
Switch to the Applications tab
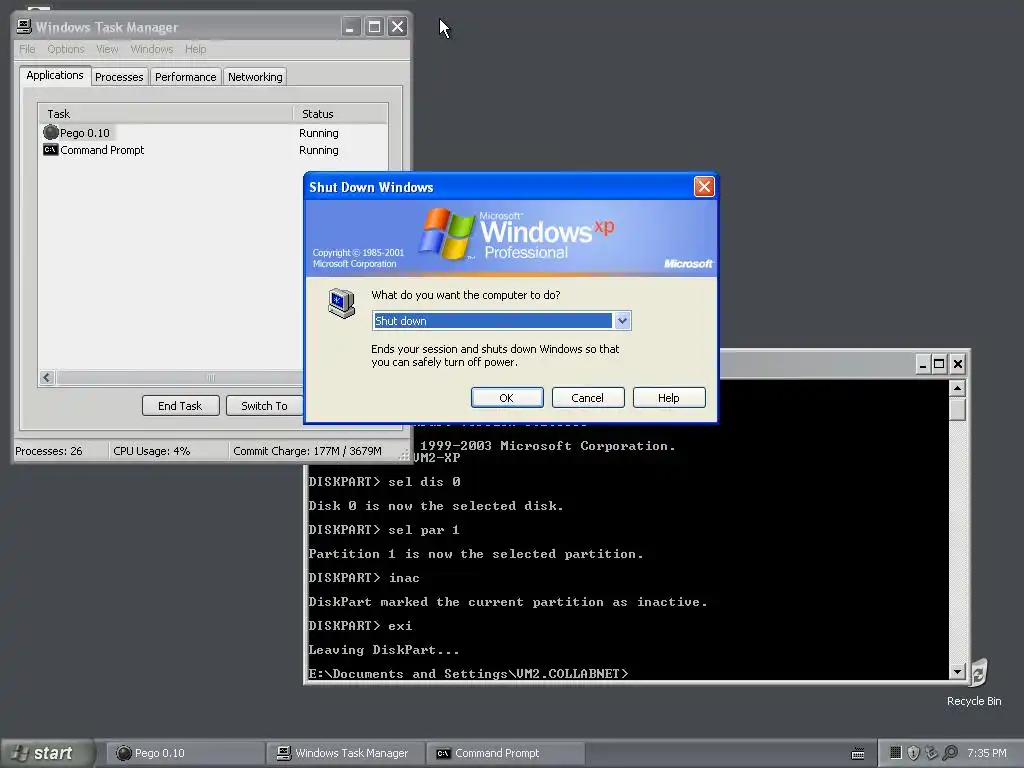55,75
